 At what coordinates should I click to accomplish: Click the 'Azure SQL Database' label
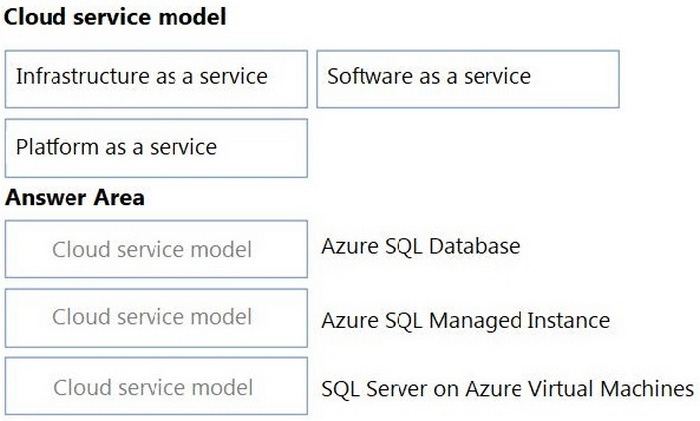coord(421,246)
